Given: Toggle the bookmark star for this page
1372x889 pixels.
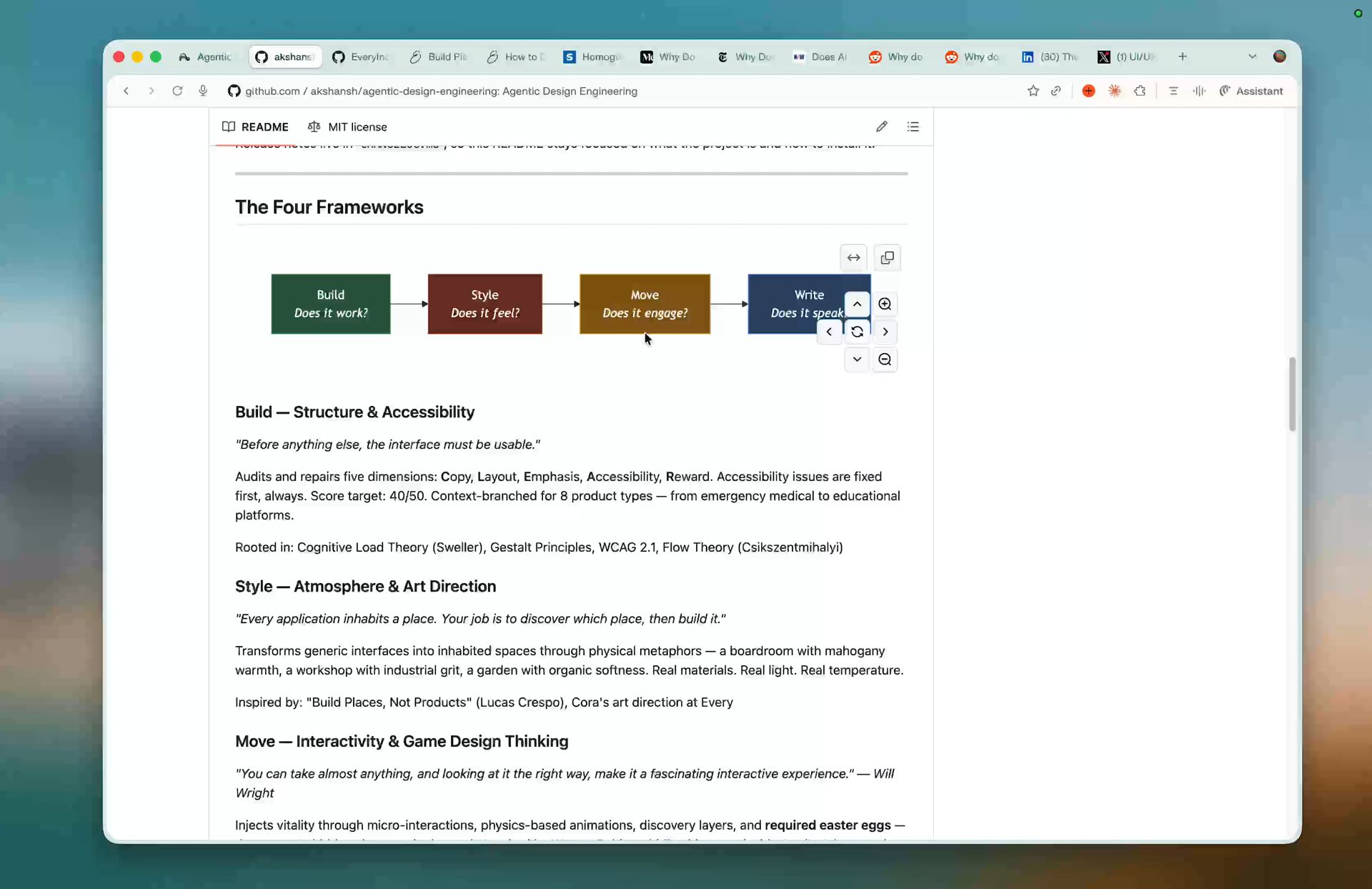Looking at the screenshot, I should pyautogui.click(x=1033, y=91).
